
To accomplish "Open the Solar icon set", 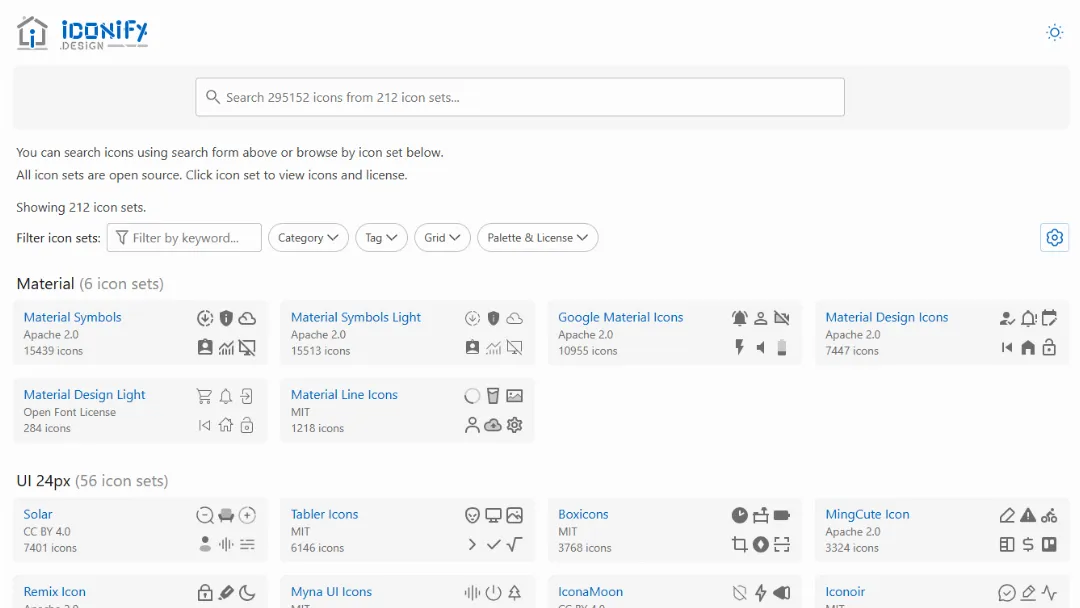I will [x=38, y=514].
